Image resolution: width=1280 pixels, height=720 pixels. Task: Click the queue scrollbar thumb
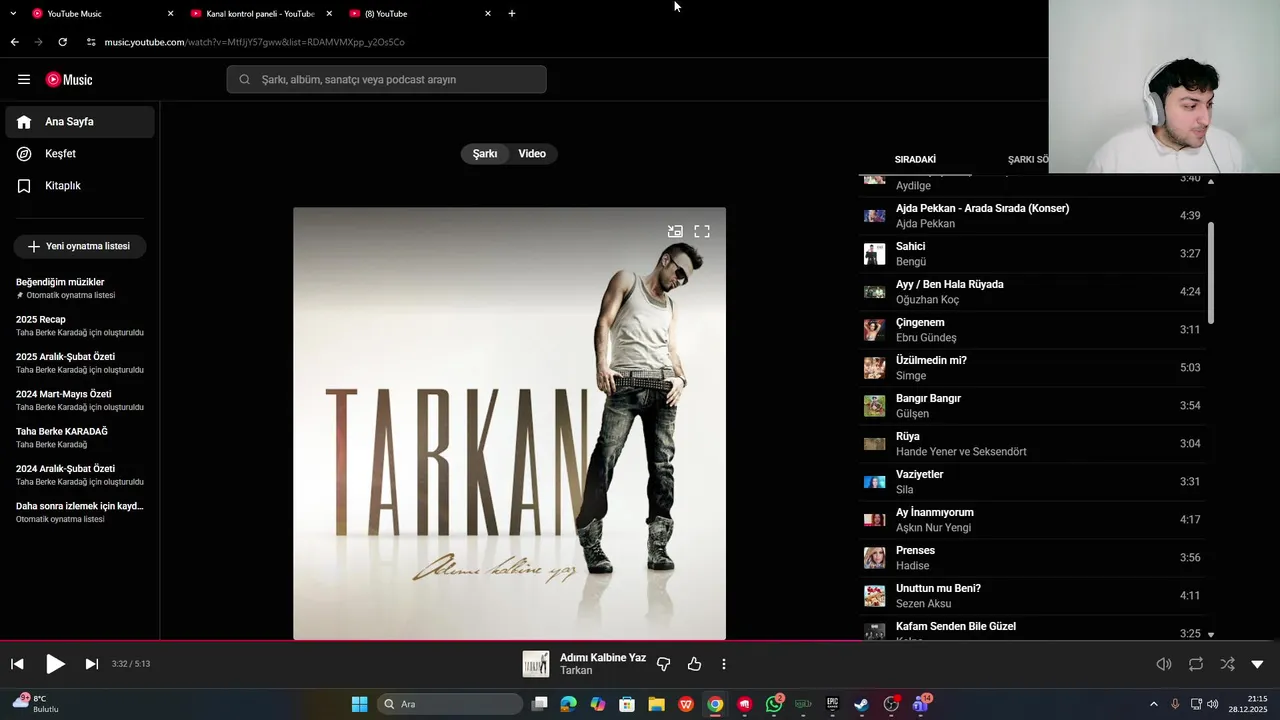coord(1211,272)
